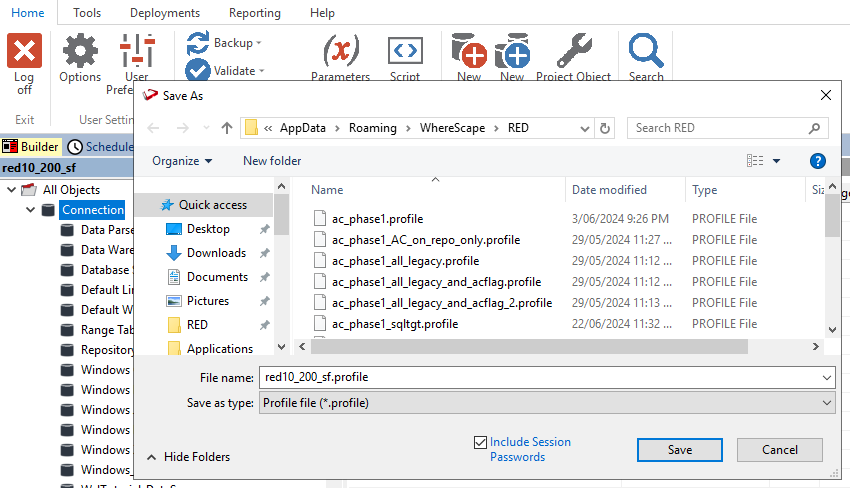Refresh the RED folder listing

point(605,128)
